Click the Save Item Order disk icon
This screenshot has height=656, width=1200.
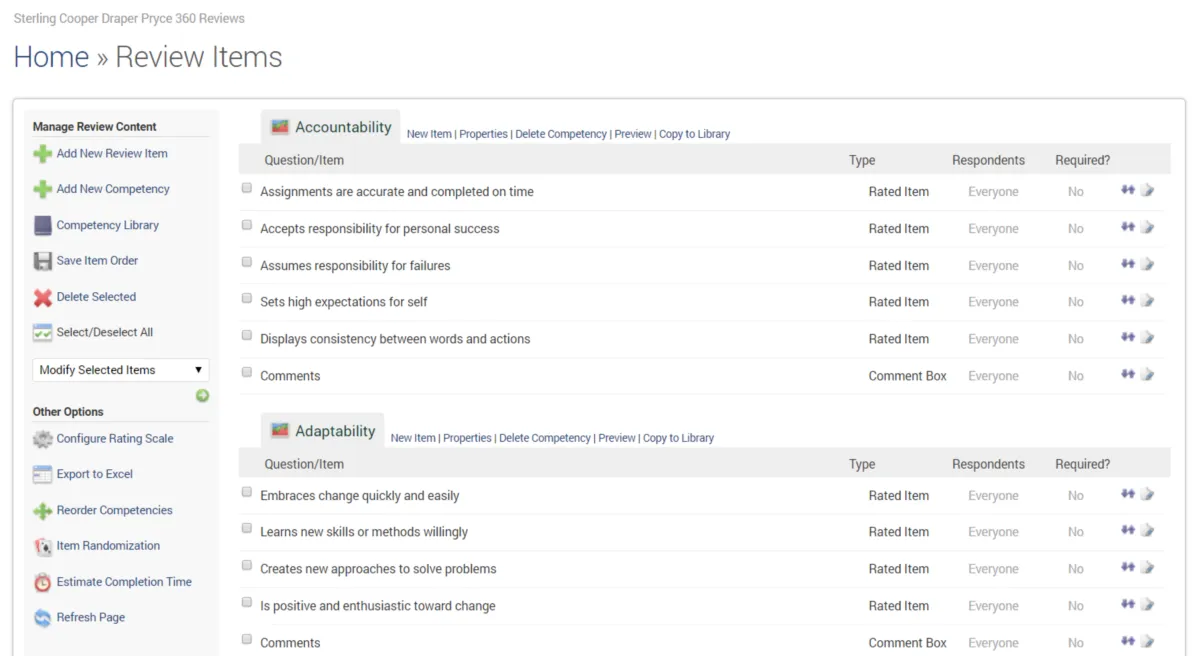pyautogui.click(x=42, y=261)
